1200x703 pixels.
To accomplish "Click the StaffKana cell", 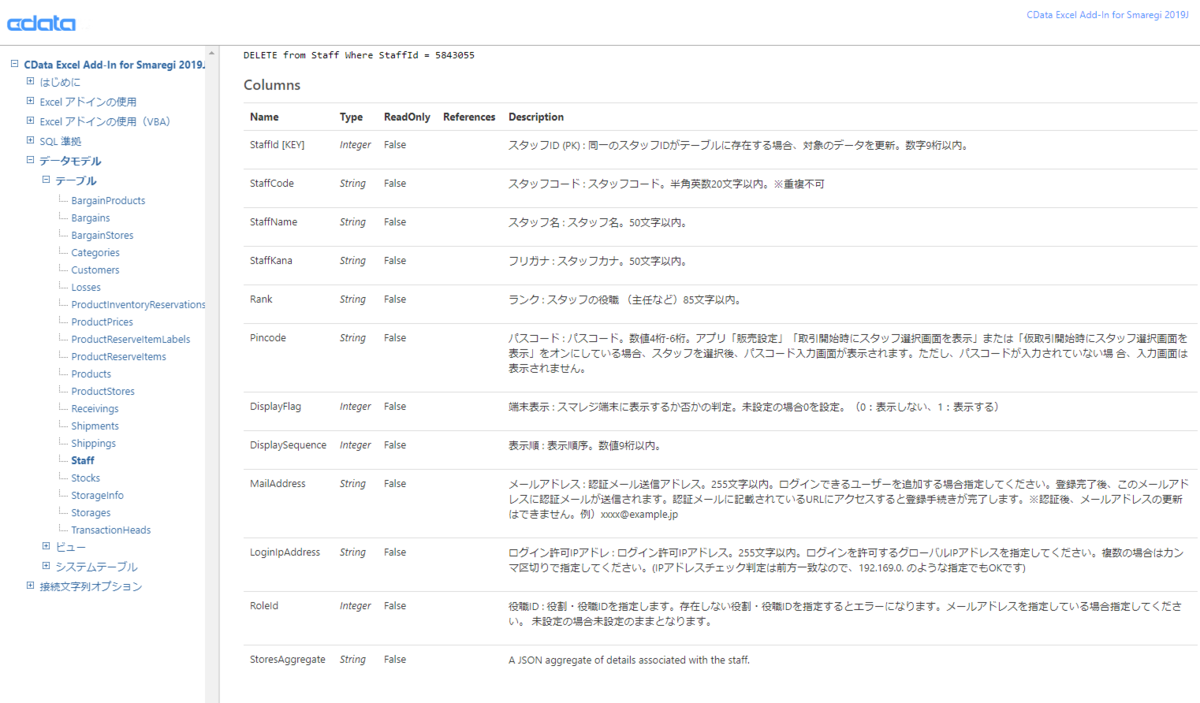I will pyautogui.click(x=271, y=261).
